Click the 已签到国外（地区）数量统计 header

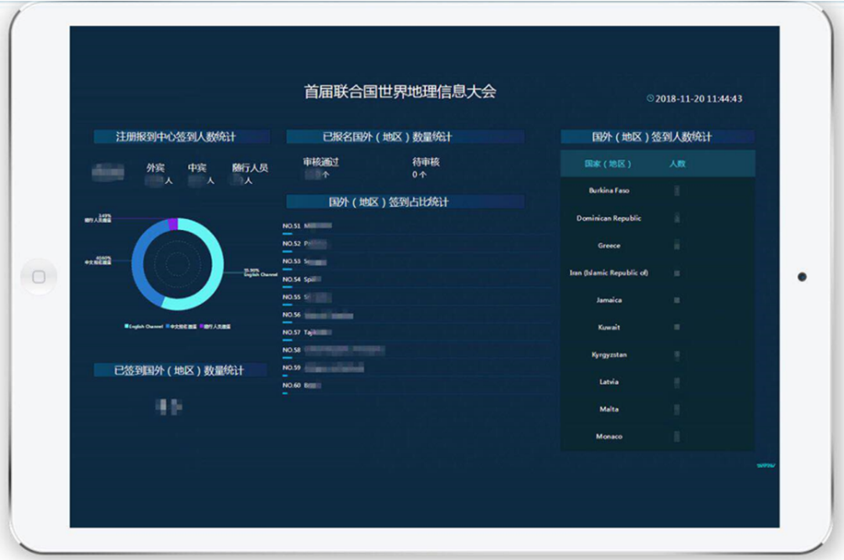tap(180, 370)
